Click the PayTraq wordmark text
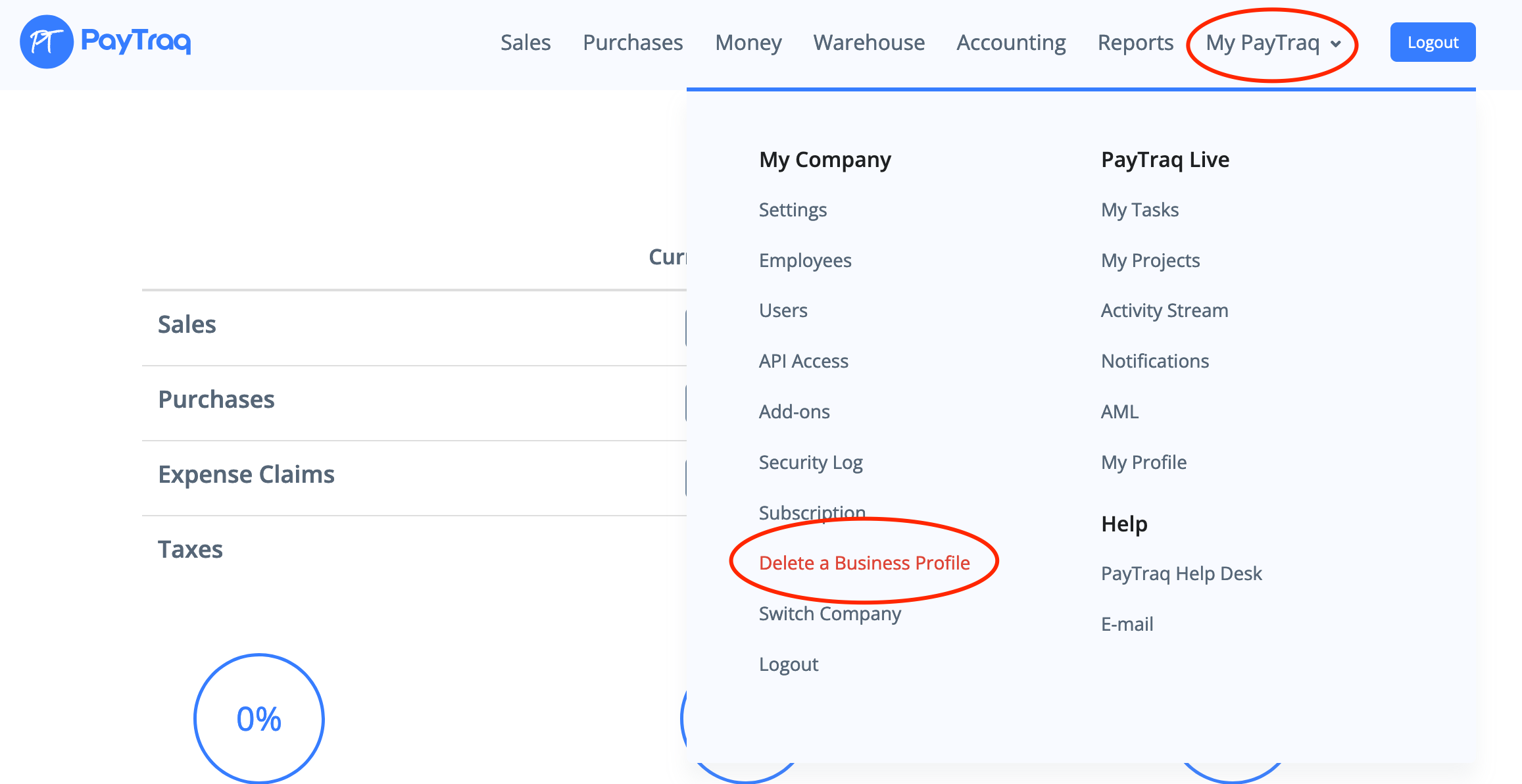Image resolution: width=1522 pixels, height=784 pixels. (x=135, y=41)
